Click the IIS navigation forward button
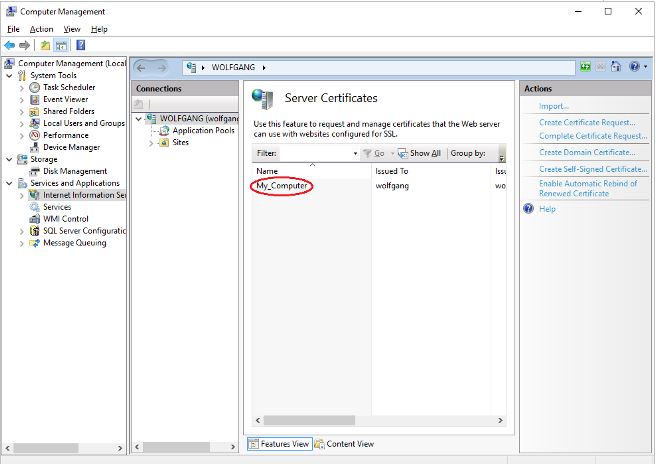656x464 pixels. pos(161,67)
